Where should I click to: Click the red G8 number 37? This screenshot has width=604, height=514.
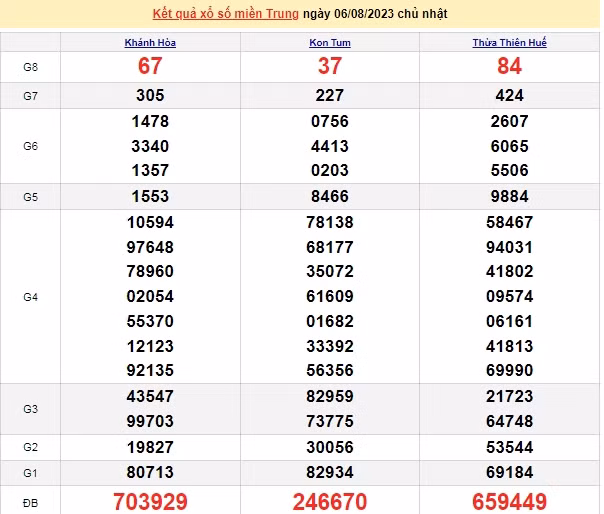click(x=329, y=66)
